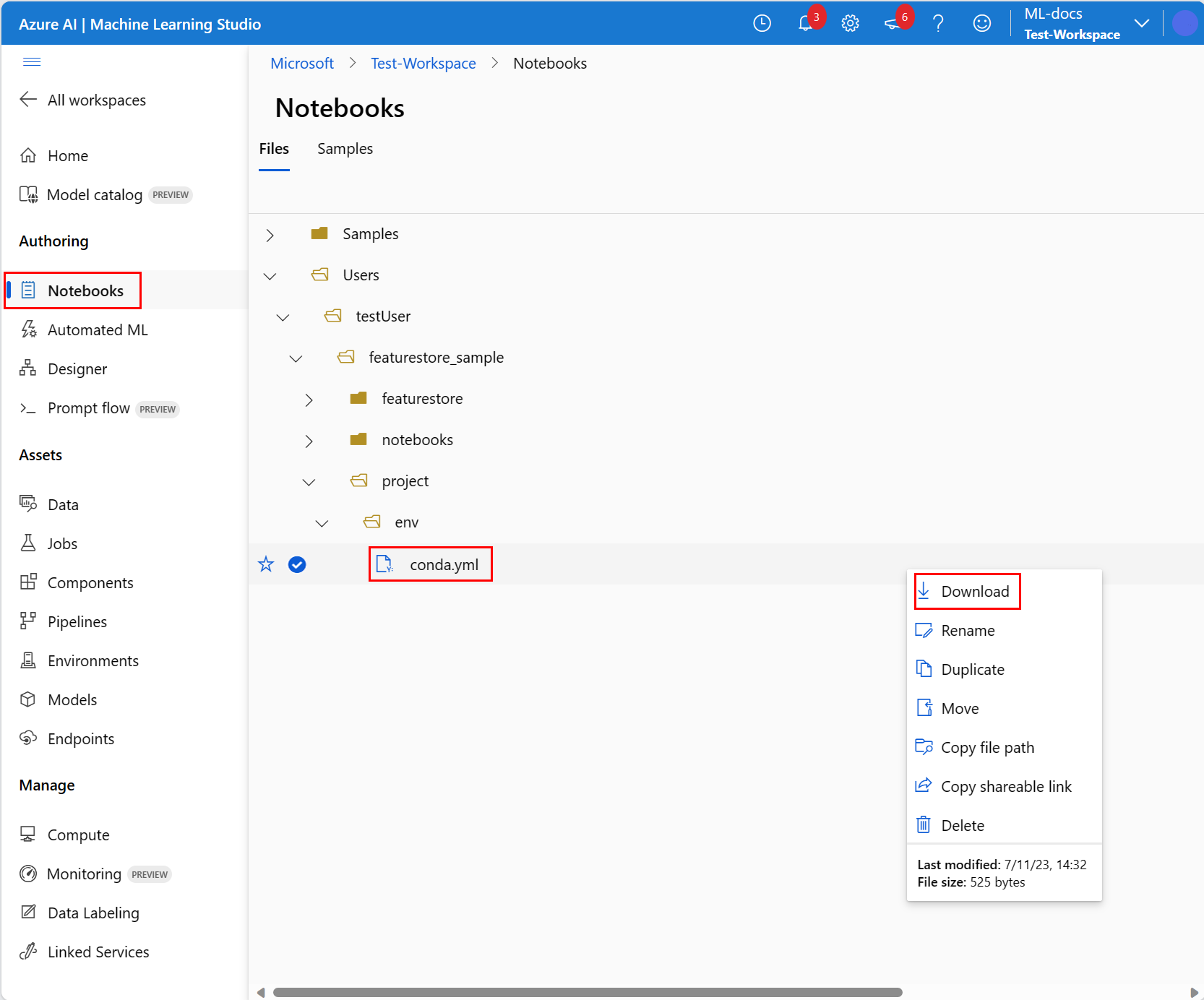Open the help question mark icon
The width and height of the screenshot is (1204, 1000).
938,24
